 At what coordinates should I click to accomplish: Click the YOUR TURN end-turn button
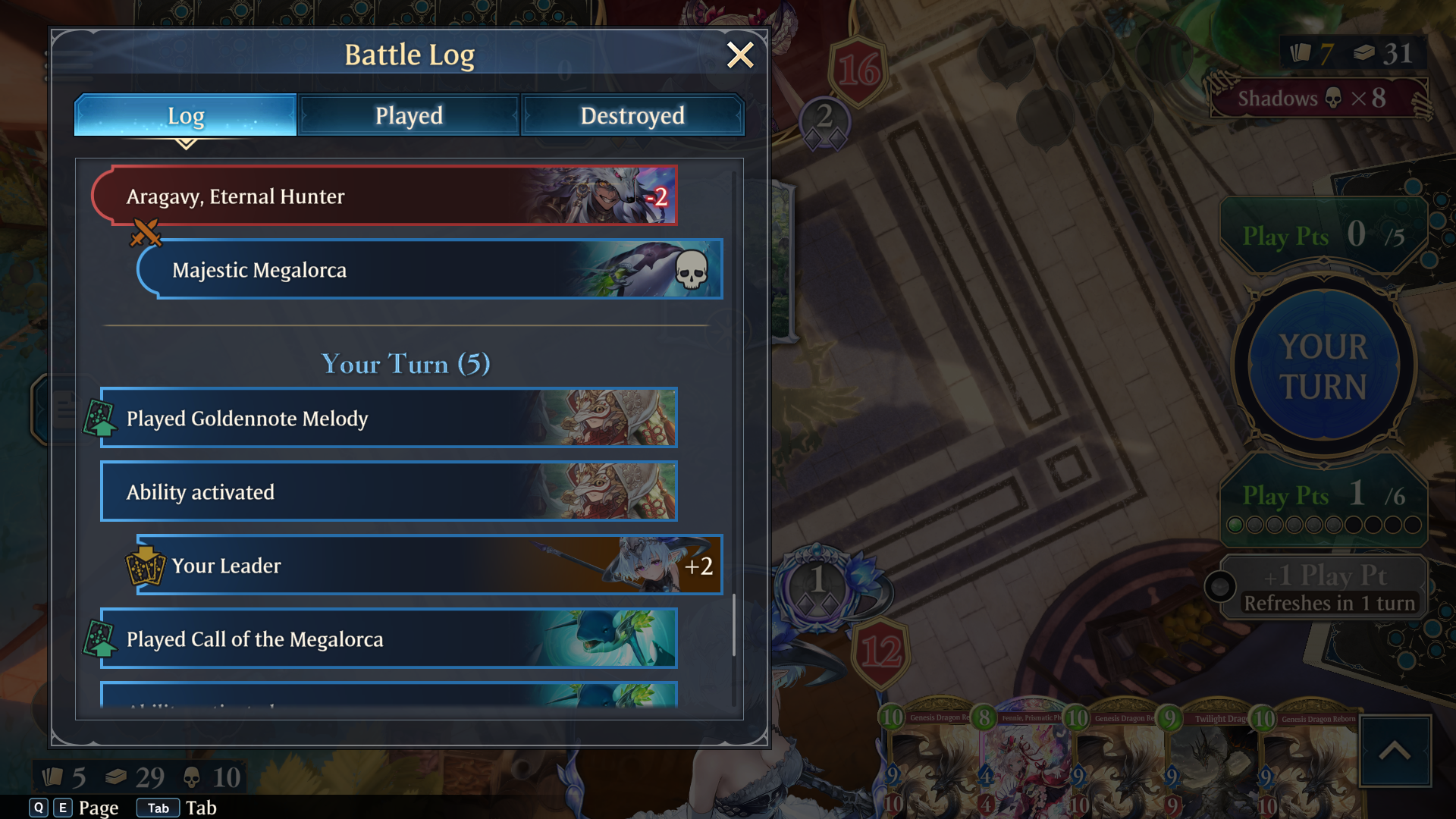coord(1323,366)
